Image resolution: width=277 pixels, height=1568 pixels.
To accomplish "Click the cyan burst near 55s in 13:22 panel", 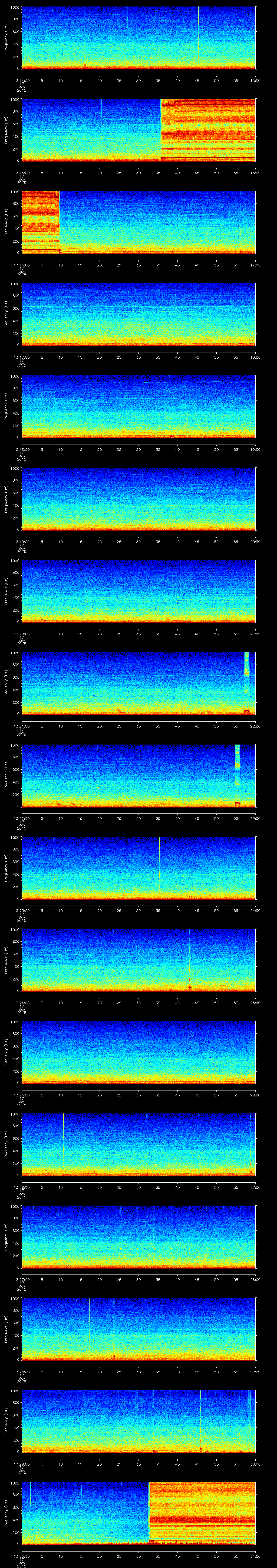I will point(238,765).
